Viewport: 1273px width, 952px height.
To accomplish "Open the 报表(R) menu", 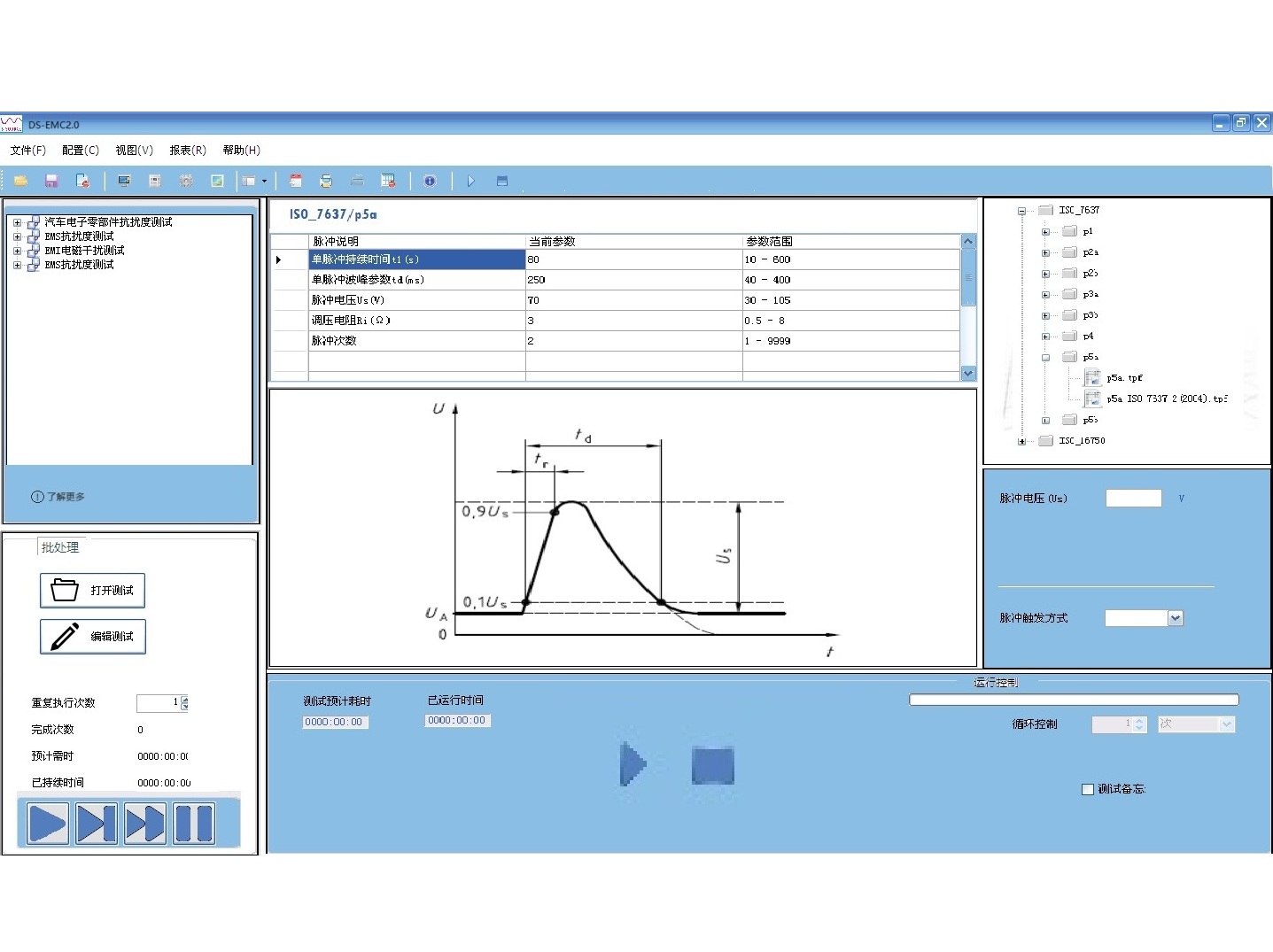I will tap(188, 151).
